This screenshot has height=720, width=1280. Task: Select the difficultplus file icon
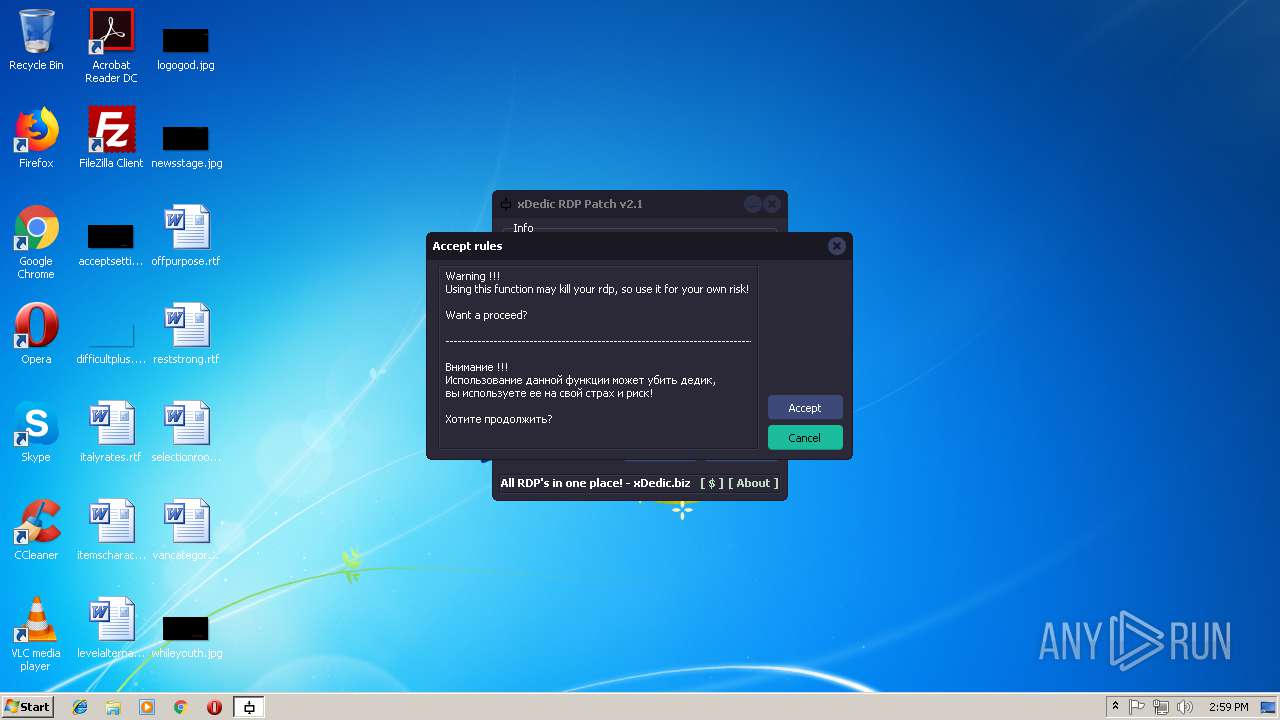111,344
